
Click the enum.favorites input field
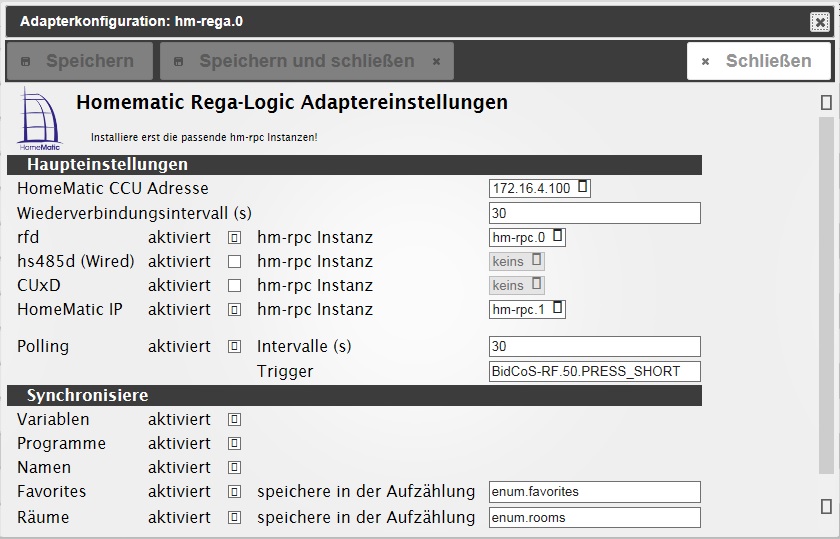click(594, 492)
